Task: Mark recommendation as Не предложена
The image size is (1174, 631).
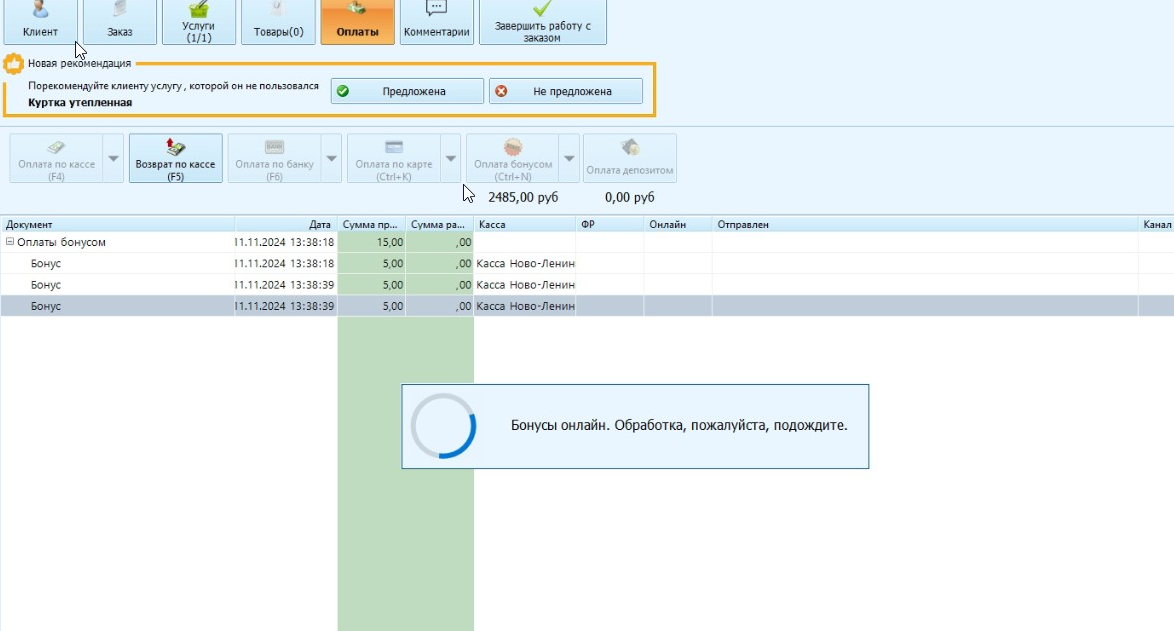Action: [565, 91]
